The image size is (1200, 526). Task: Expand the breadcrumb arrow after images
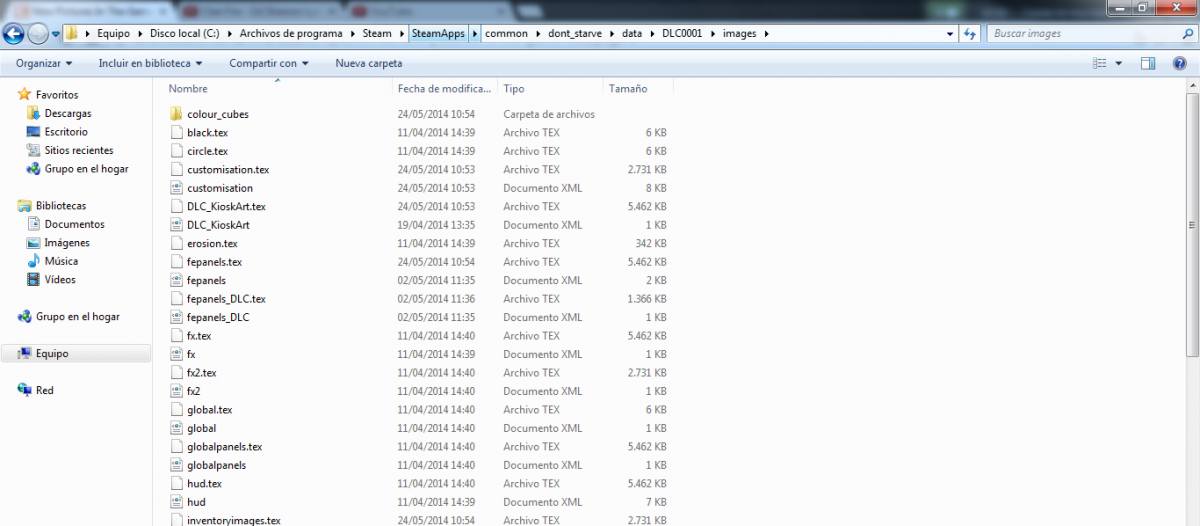[x=766, y=33]
